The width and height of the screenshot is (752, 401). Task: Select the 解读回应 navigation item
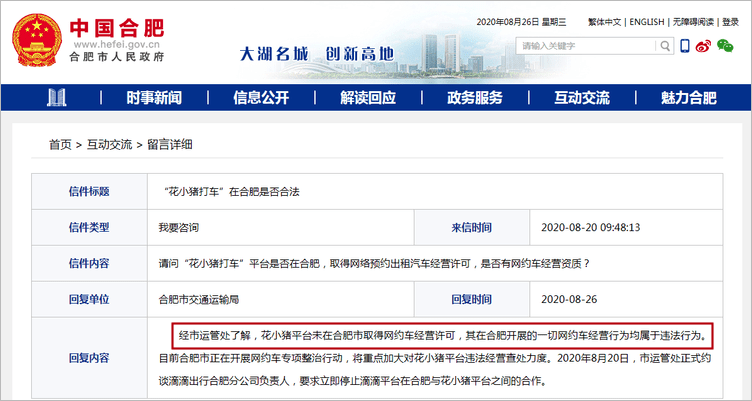[368, 97]
